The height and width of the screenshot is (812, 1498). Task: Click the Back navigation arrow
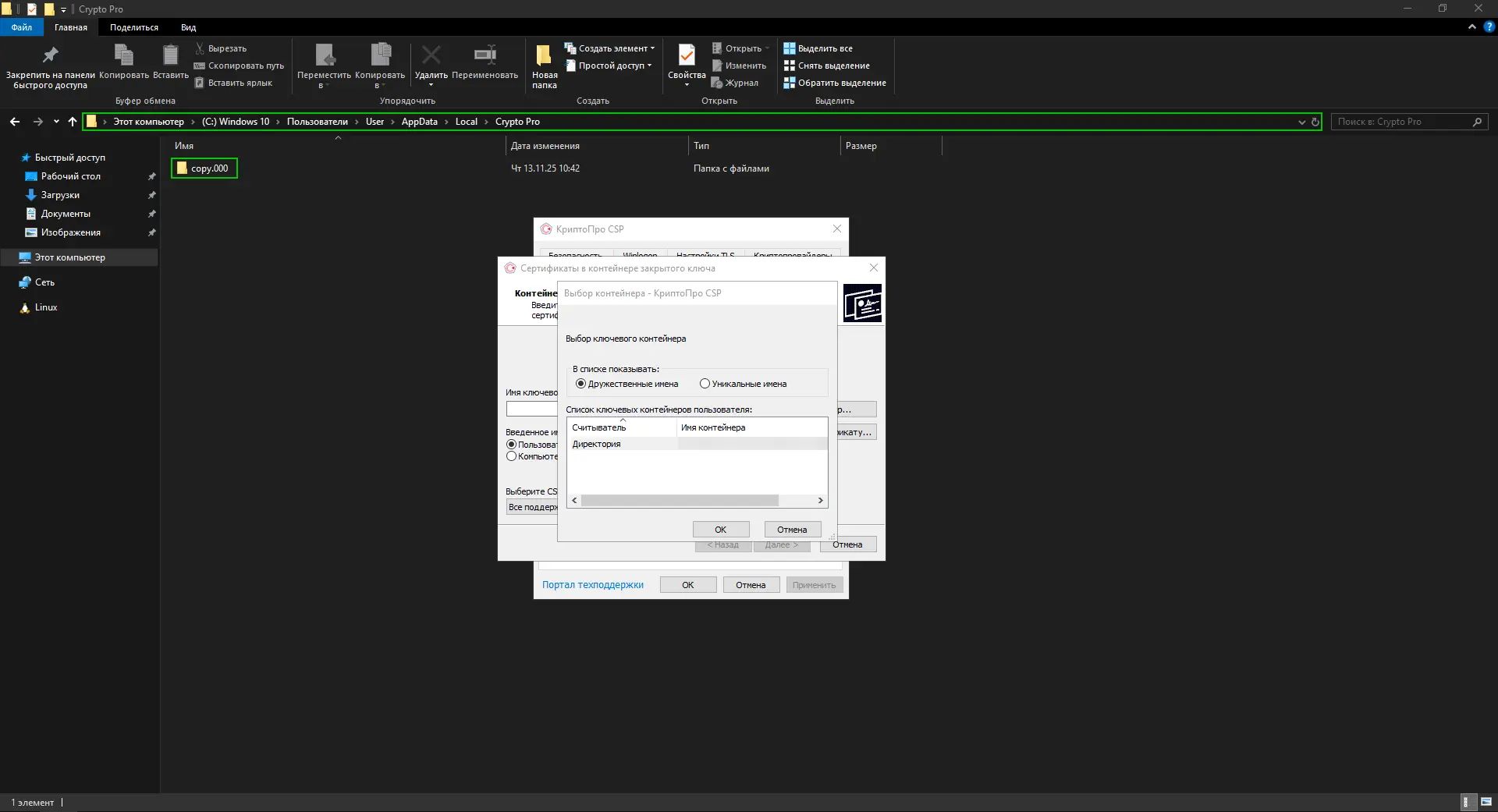[15, 122]
